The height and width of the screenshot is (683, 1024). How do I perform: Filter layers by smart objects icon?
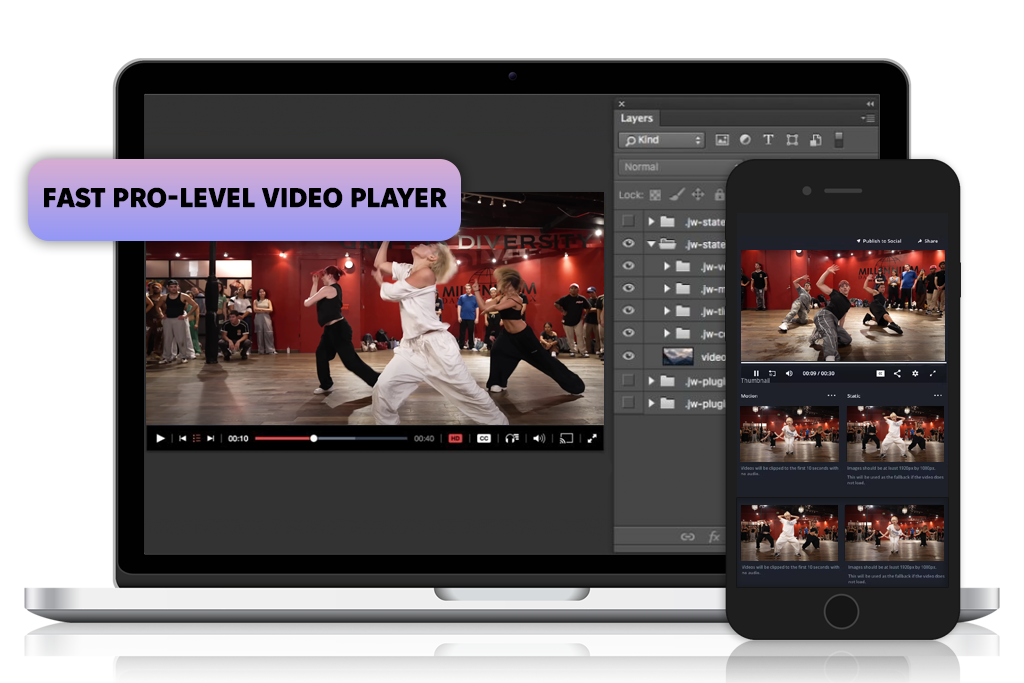[816, 140]
